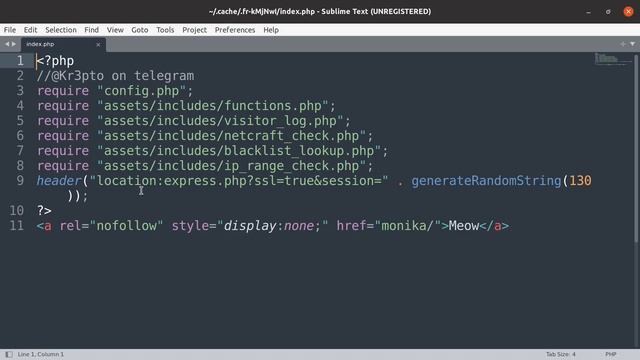The height and width of the screenshot is (360, 640).
Task: Click the functions.php path string
Action: tap(213, 106)
